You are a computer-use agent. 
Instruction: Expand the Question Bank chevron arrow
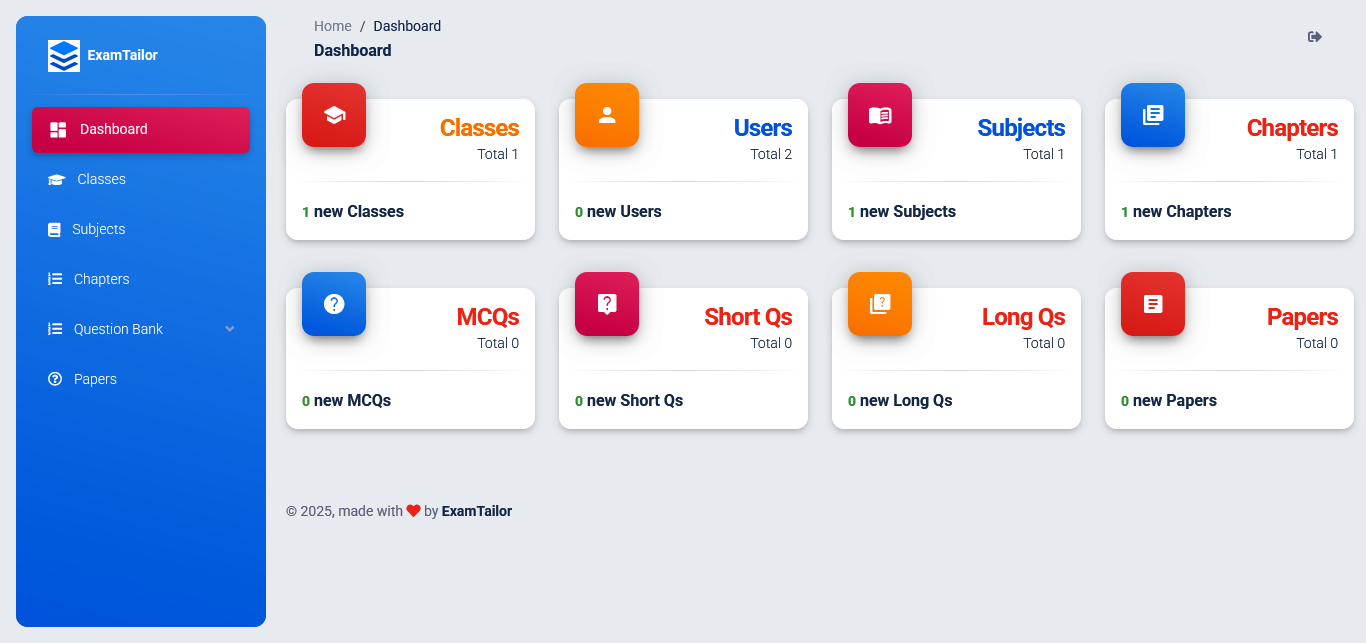click(x=230, y=329)
